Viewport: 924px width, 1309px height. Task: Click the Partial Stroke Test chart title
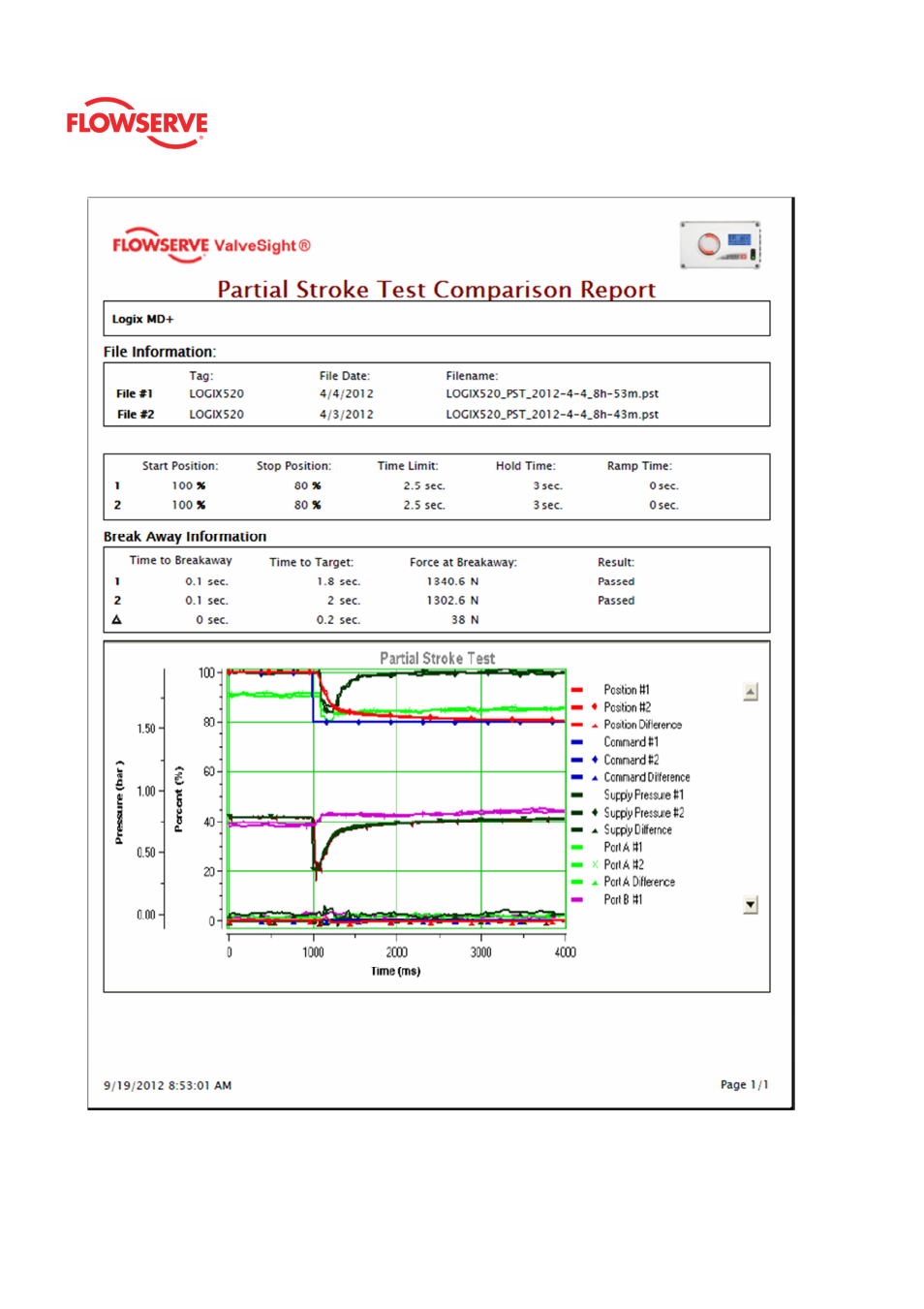pyautogui.click(x=437, y=658)
